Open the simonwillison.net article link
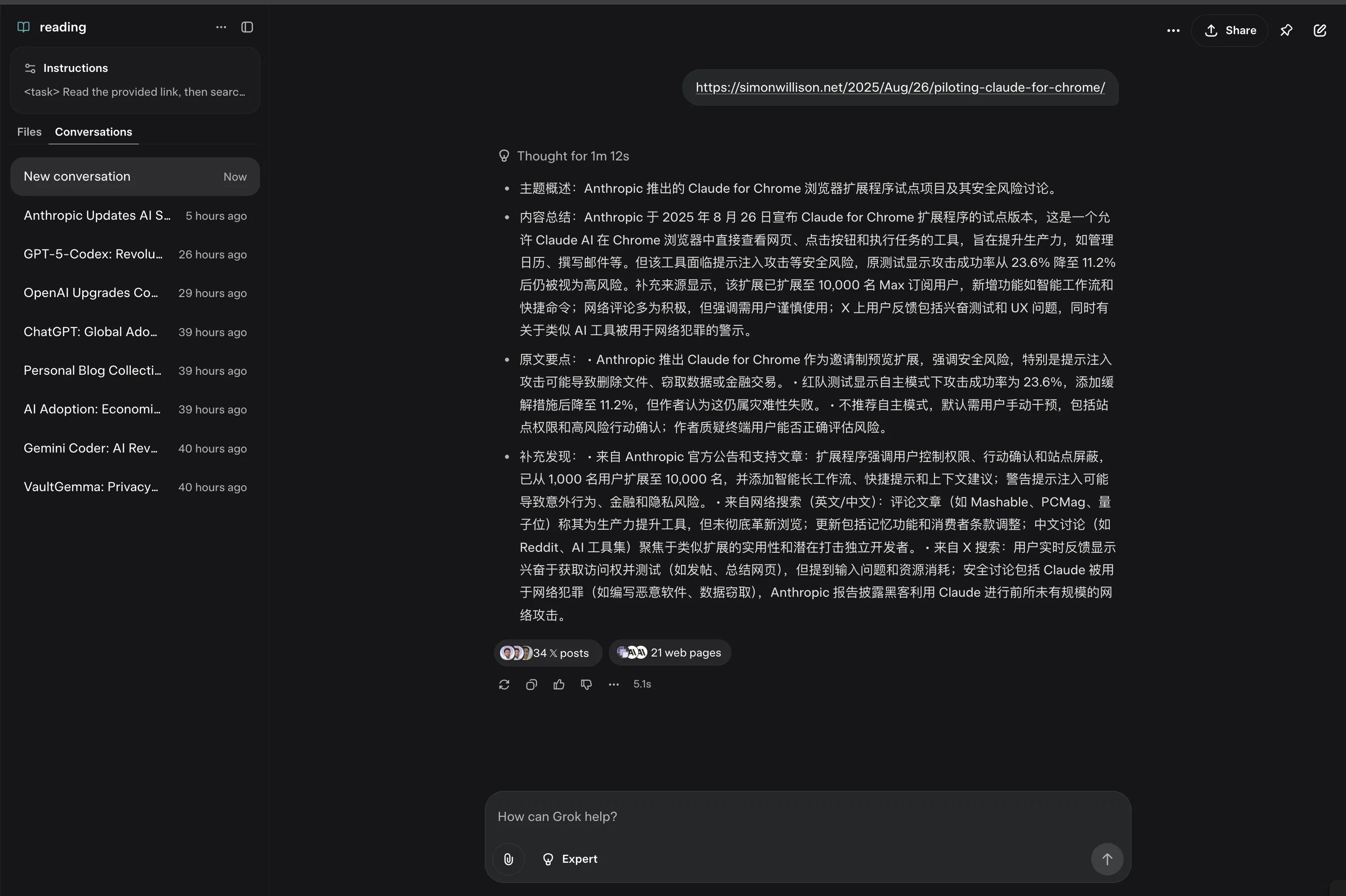This screenshot has width=1346, height=896. pos(900,88)
